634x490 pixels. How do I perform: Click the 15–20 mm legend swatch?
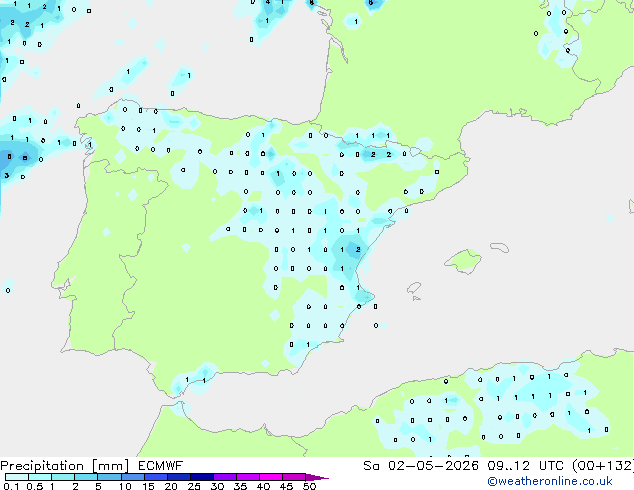(x=156, y=477)
